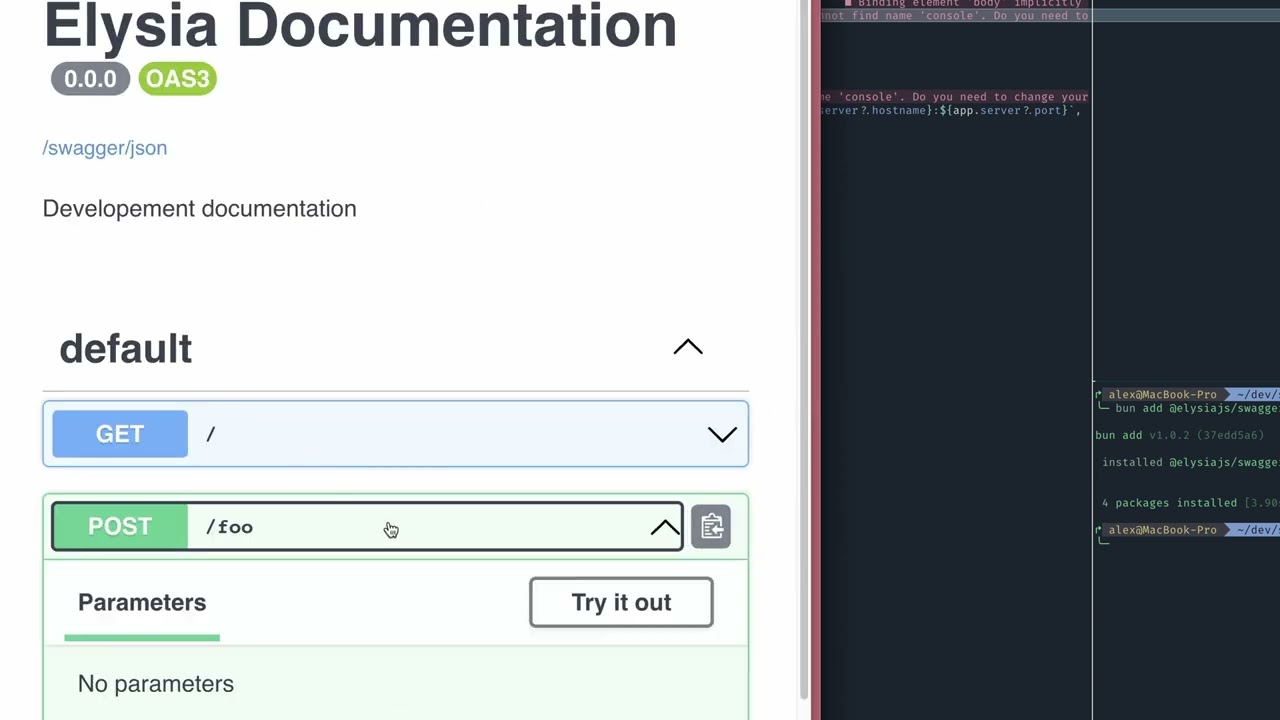Select the Parameters tab heading

coord(142,603)
